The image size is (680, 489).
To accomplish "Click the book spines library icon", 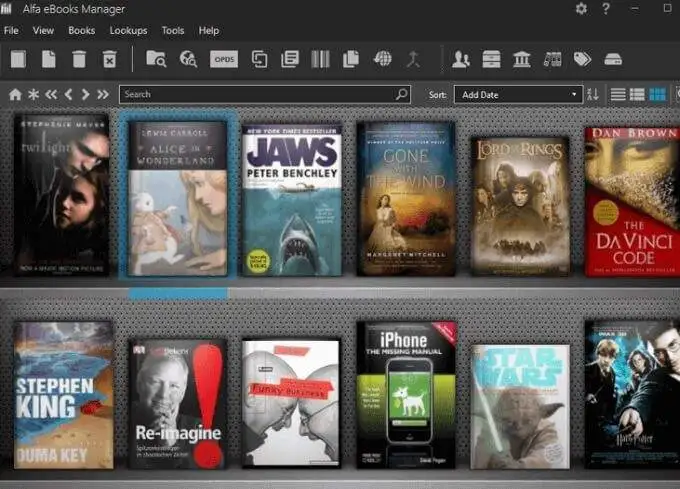I will [320, 59].
